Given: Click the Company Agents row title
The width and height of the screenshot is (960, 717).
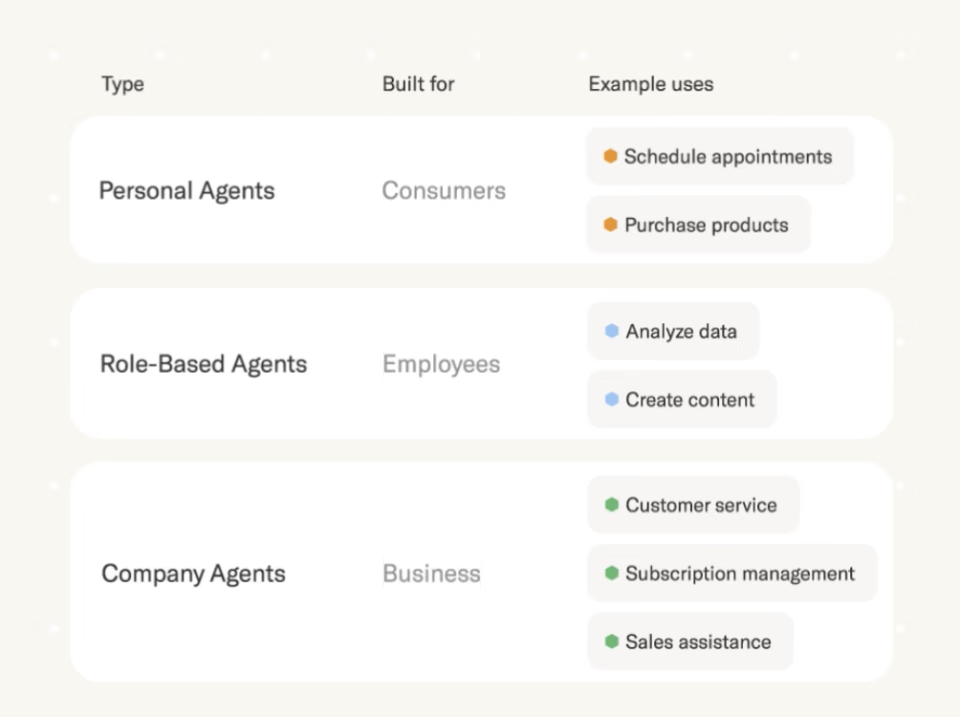Looking at the screenshot, I should 193,574.
